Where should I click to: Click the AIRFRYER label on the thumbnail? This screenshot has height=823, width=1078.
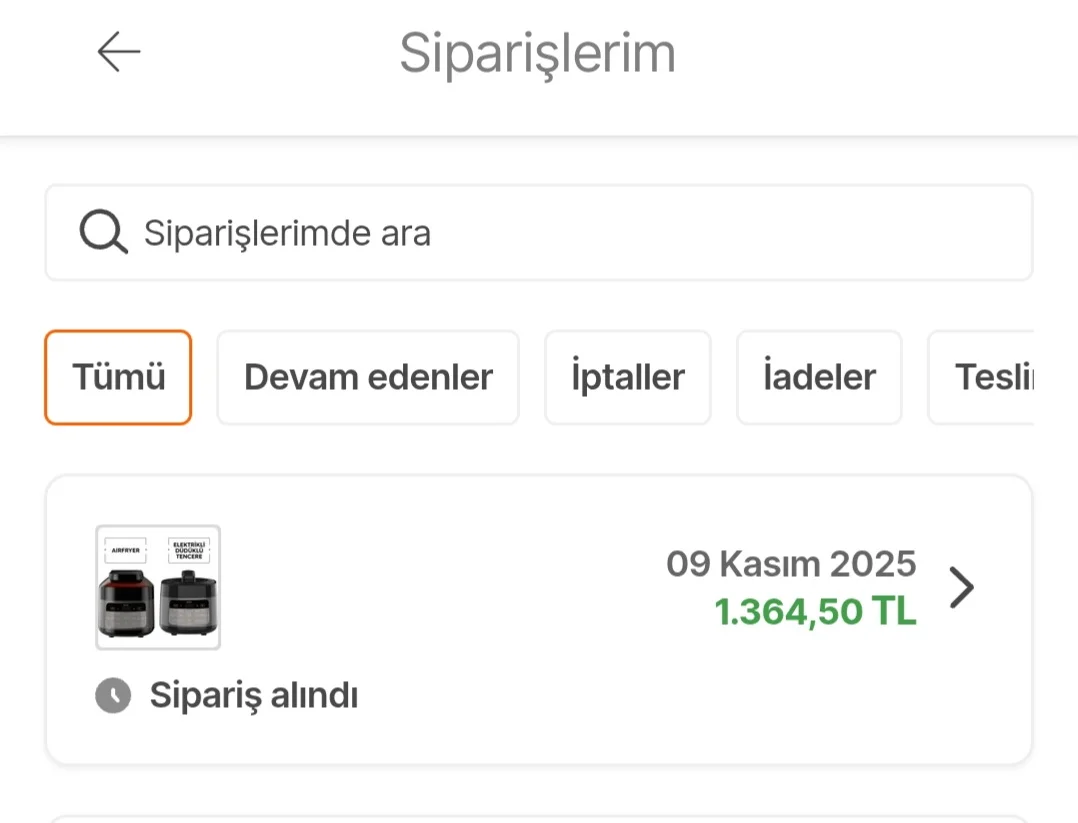127,550
